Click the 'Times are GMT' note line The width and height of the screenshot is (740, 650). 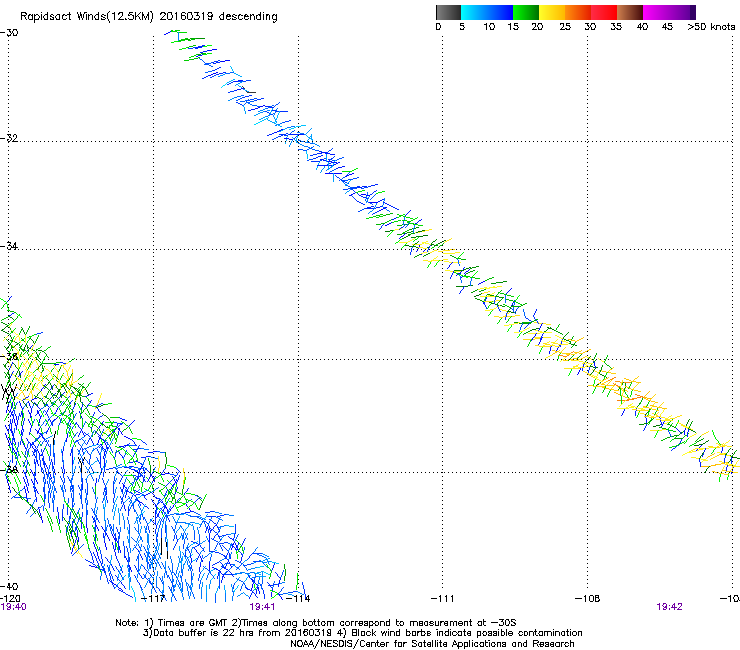click(316, 623)
